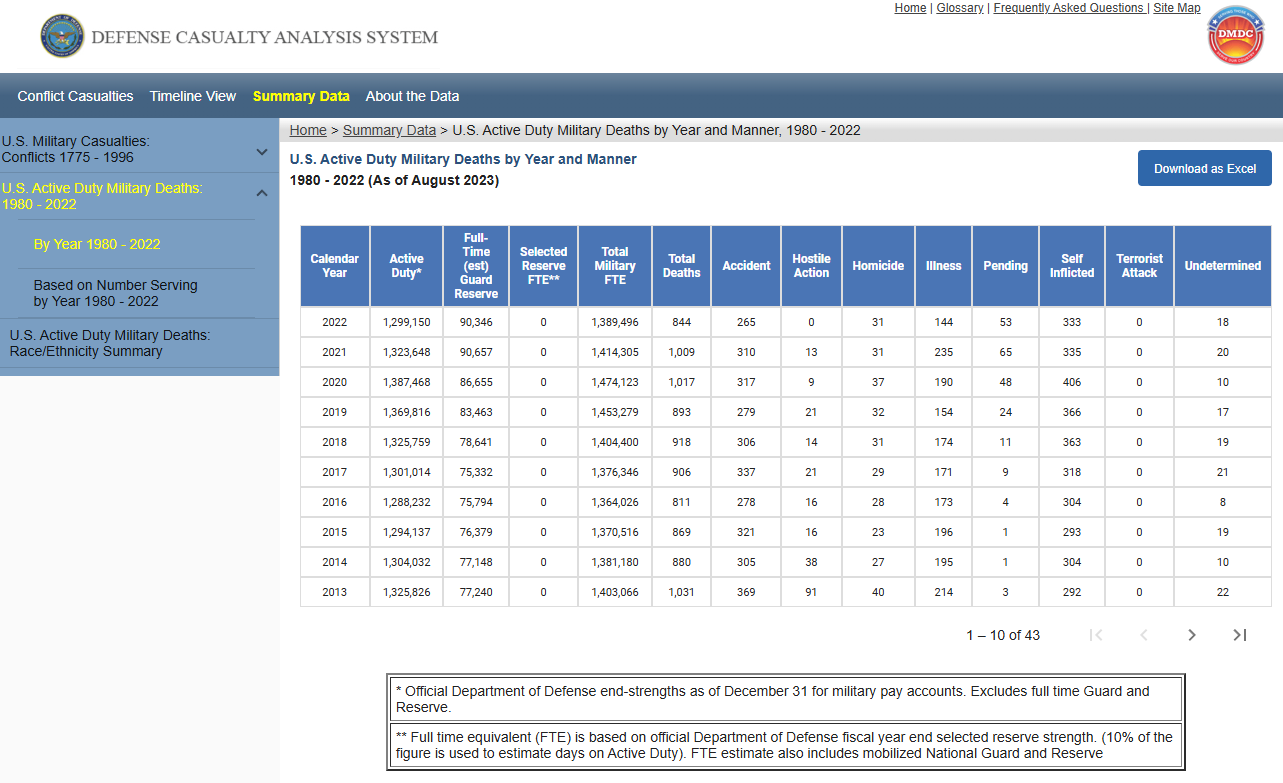Viewport: 1283px width, 783px height.
Task: Click Summary Data in the breadcrumb
Action: (x=389, y=130)
